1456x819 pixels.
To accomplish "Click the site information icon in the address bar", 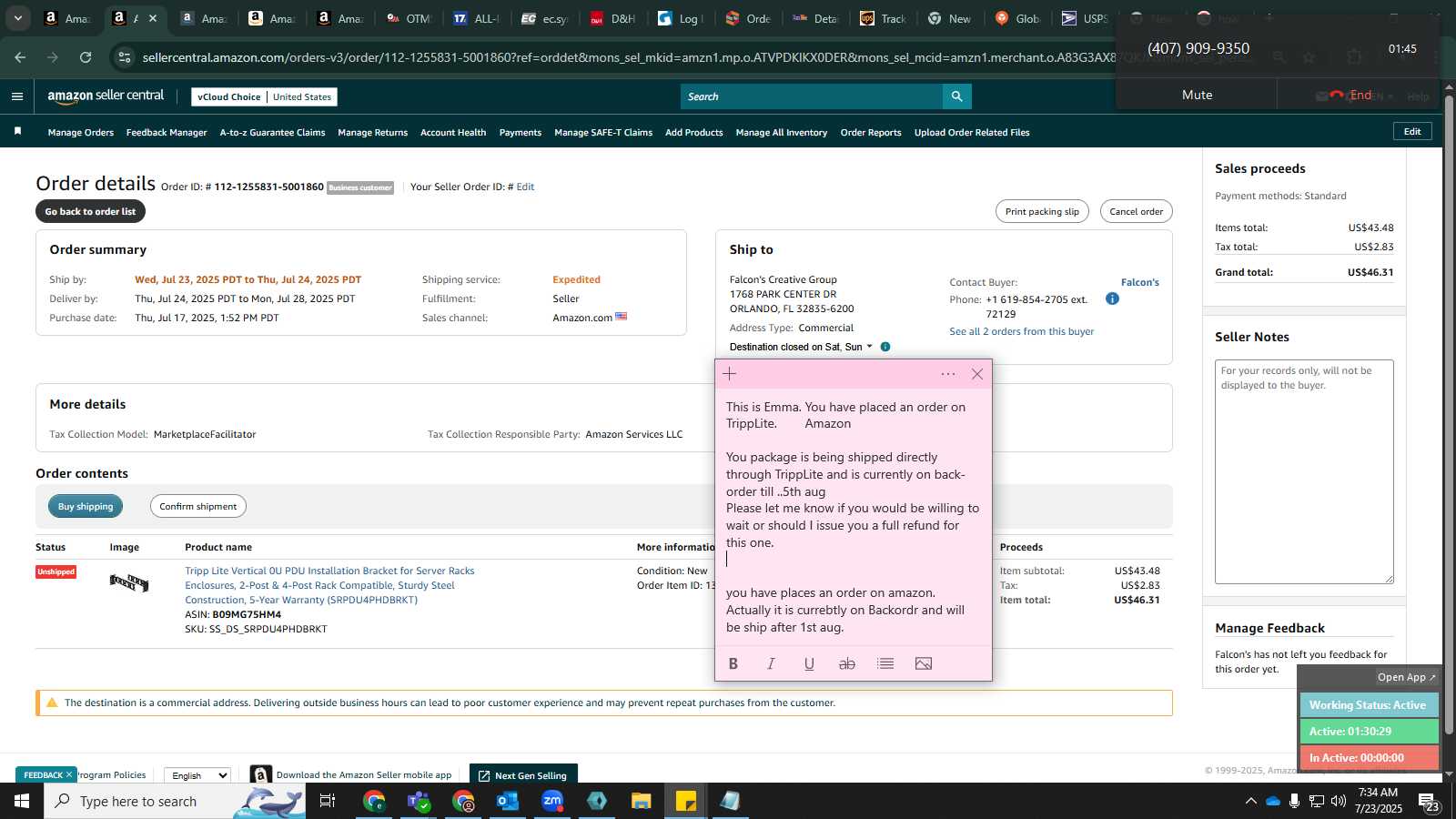I will pyautogui.click(x=125, y=57).
